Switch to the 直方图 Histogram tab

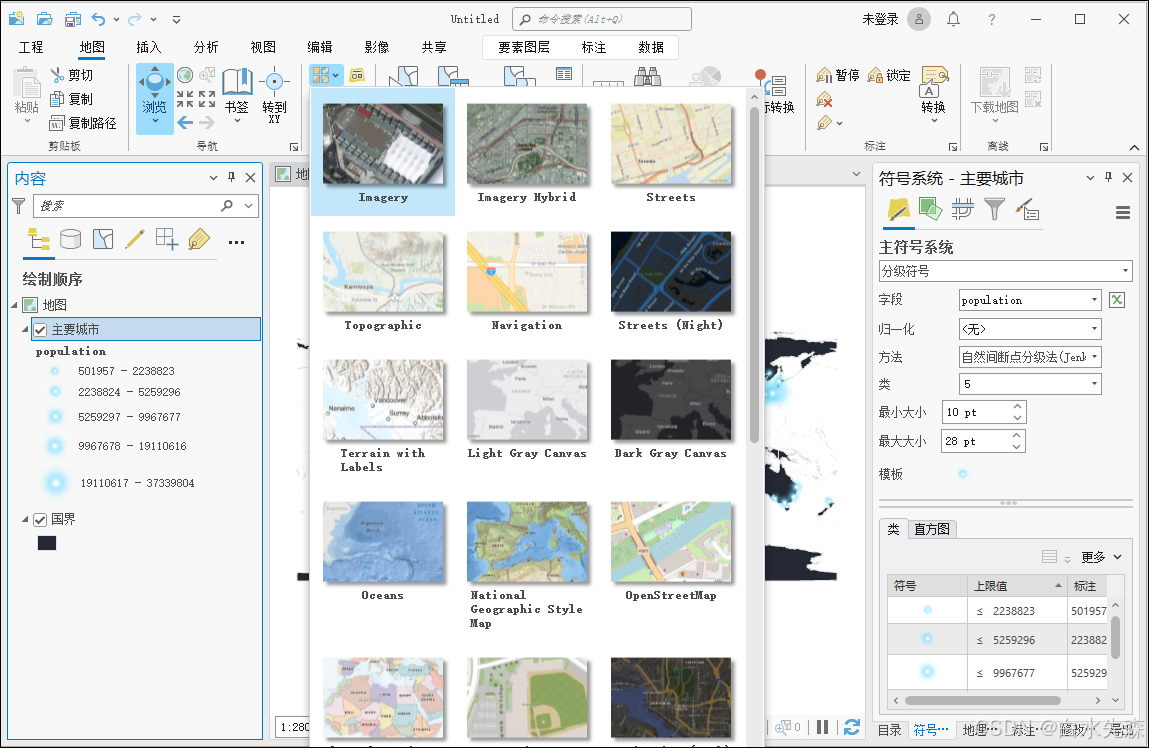[932, 529]
